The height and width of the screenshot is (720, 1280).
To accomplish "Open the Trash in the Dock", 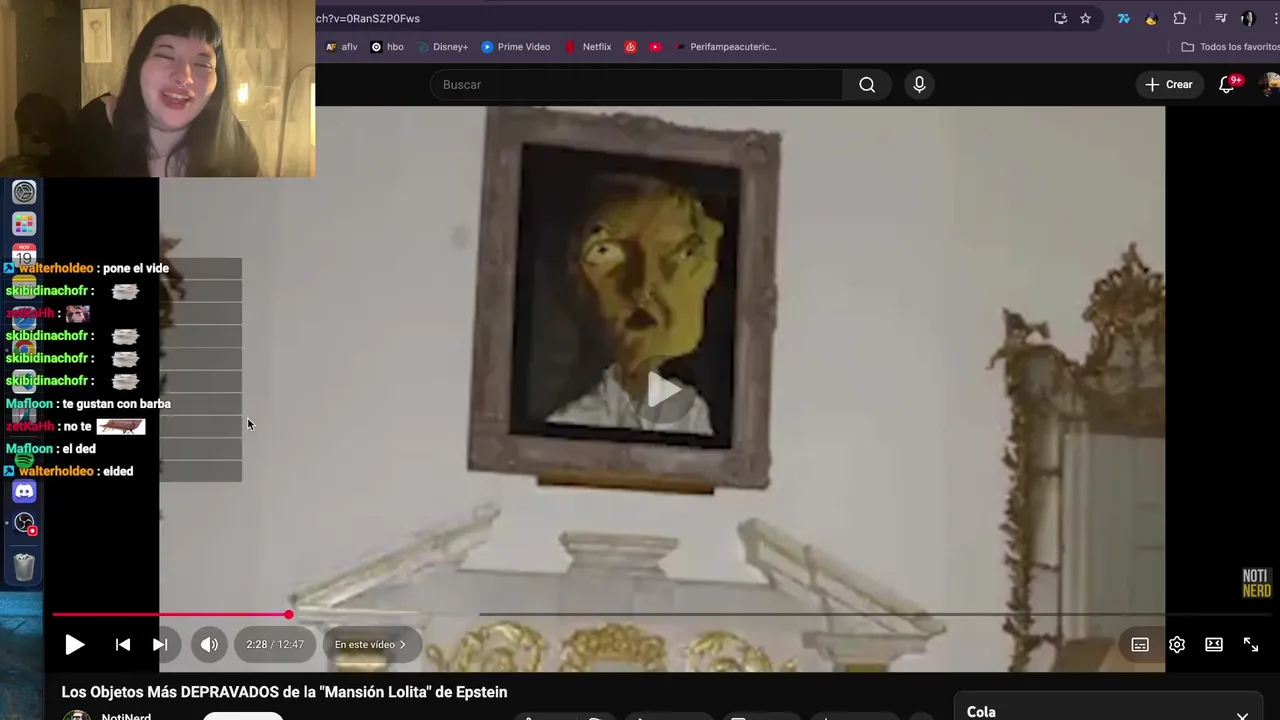I will (24, 567).
